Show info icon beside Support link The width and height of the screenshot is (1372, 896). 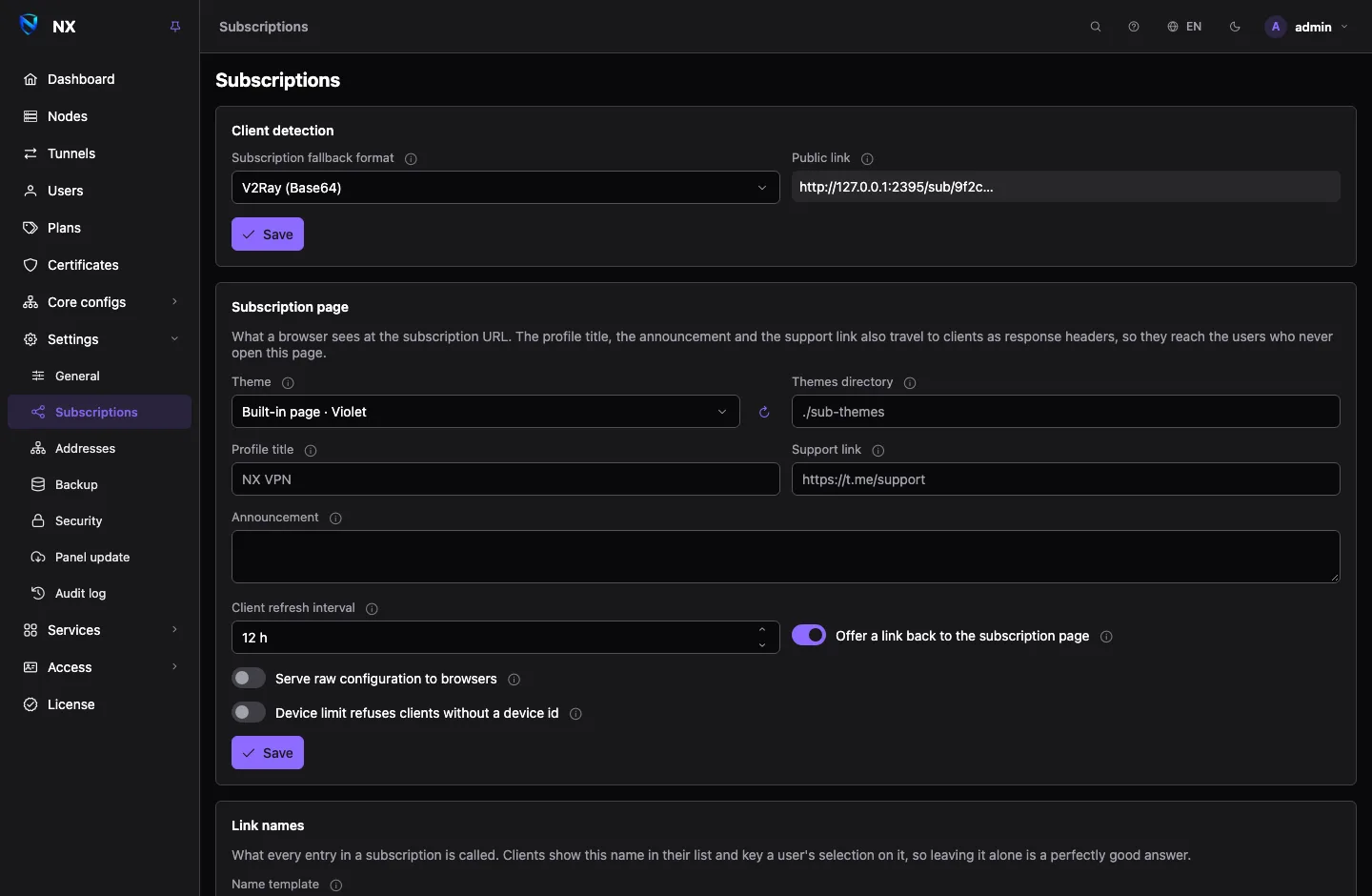878,451
